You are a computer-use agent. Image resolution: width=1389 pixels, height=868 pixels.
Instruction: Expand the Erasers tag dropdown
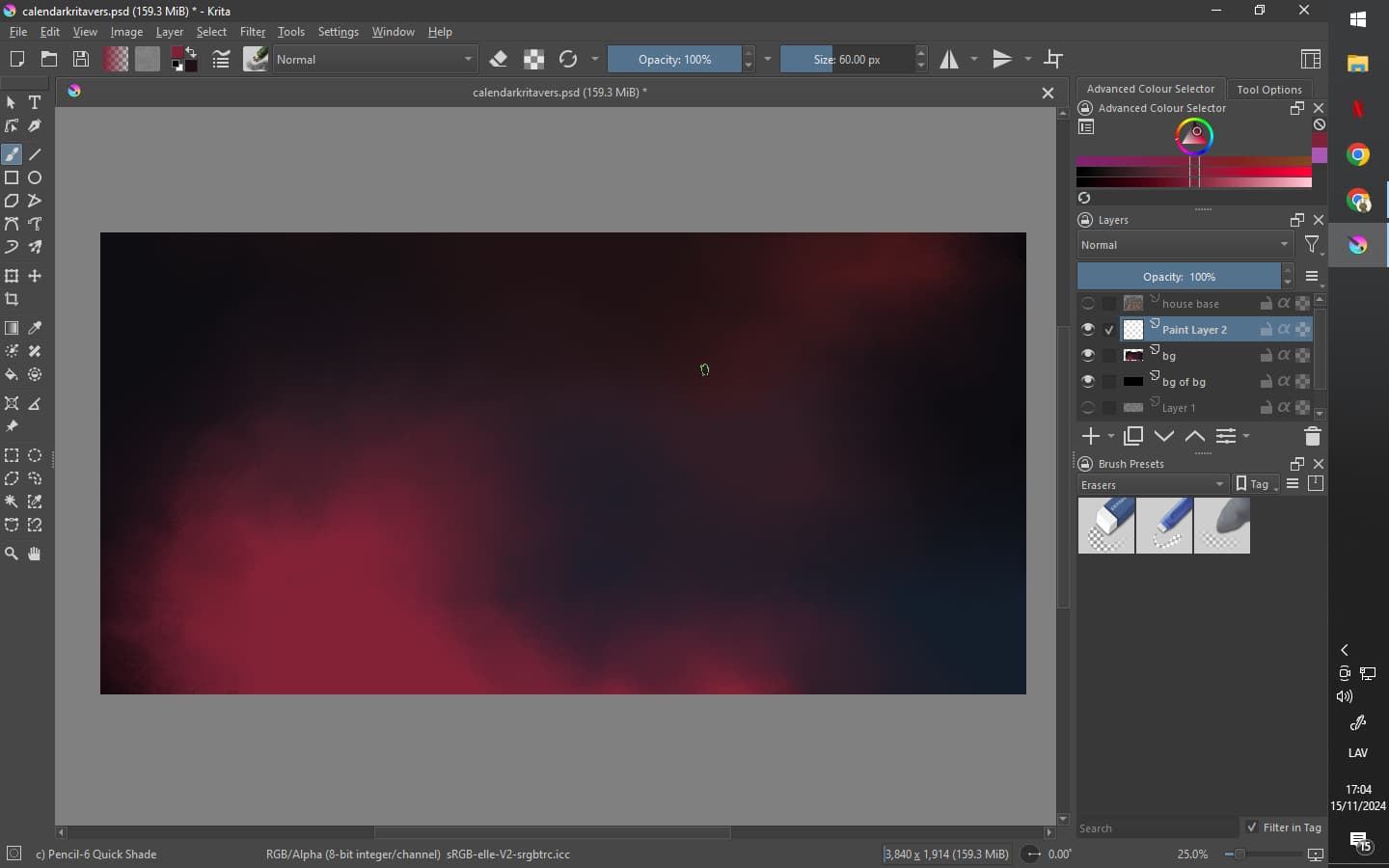[1153, 485]
